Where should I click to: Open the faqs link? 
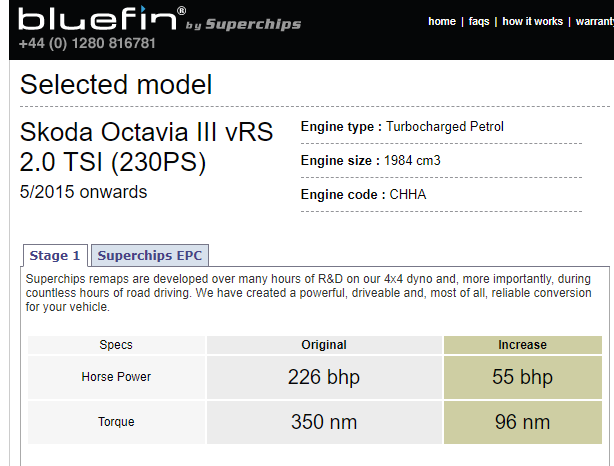[479, 22]
